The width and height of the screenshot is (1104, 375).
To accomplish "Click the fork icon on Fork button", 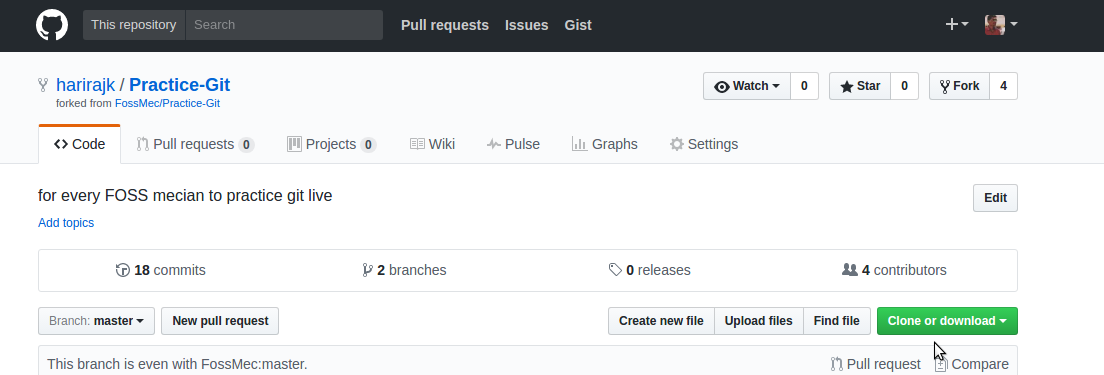I will click(945, 87).
